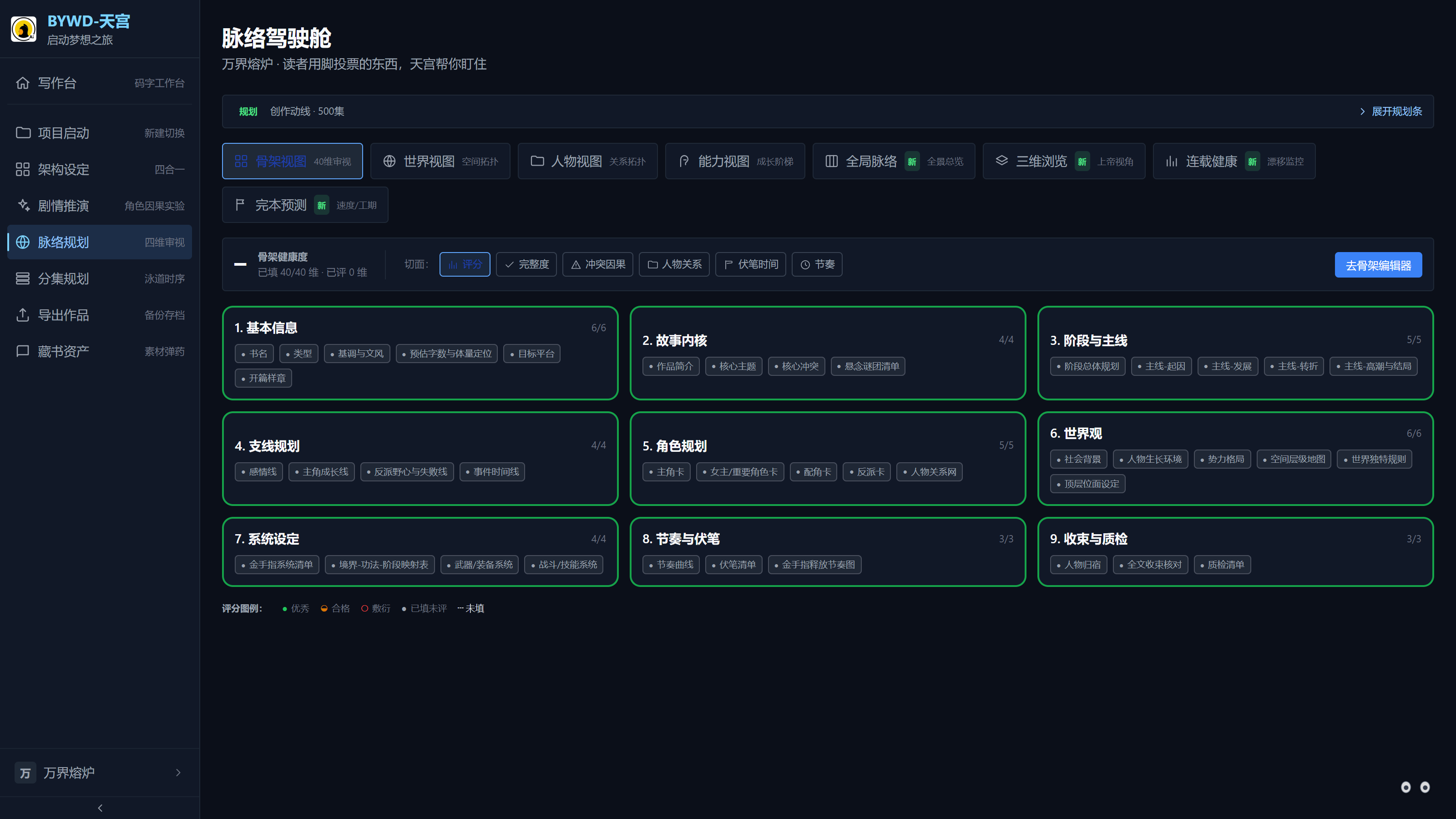Click the 导出作品 upload icon
The width and height of the screenshot is (1456, 819).
(23, 315)
